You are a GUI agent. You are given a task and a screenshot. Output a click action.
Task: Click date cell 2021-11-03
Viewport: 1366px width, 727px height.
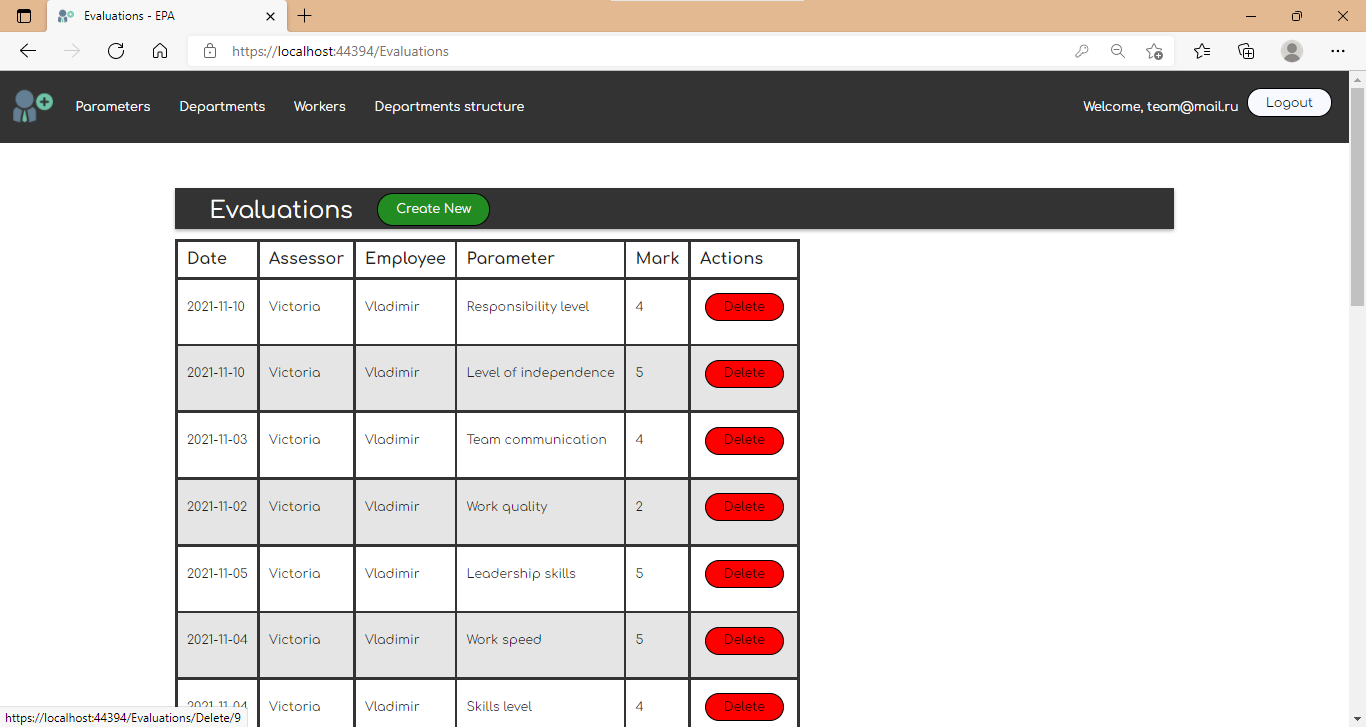point(217,445)
